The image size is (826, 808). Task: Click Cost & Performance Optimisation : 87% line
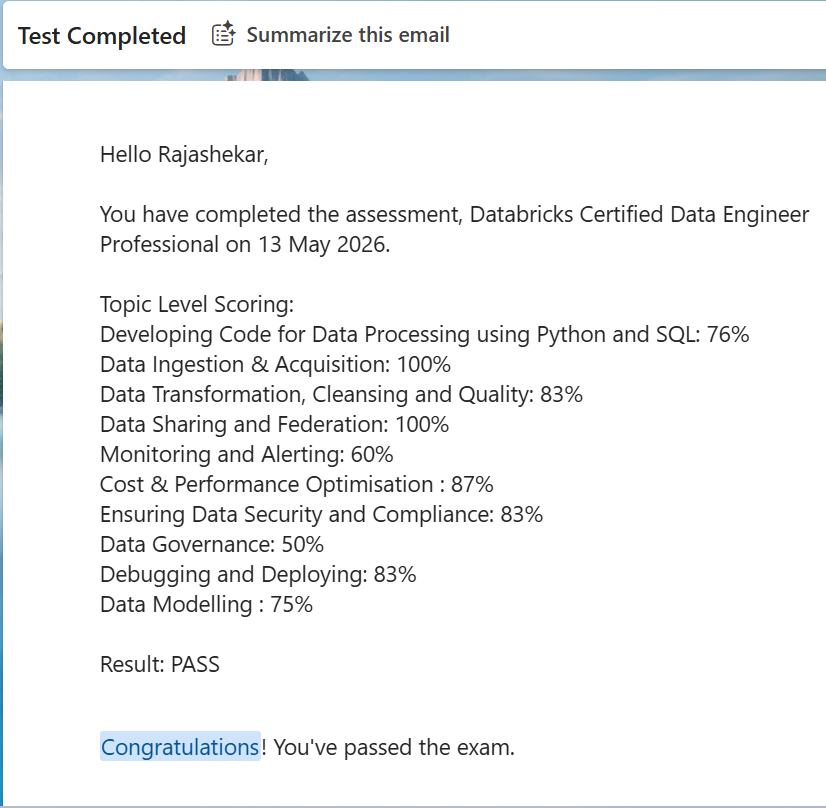pos(297,485)
